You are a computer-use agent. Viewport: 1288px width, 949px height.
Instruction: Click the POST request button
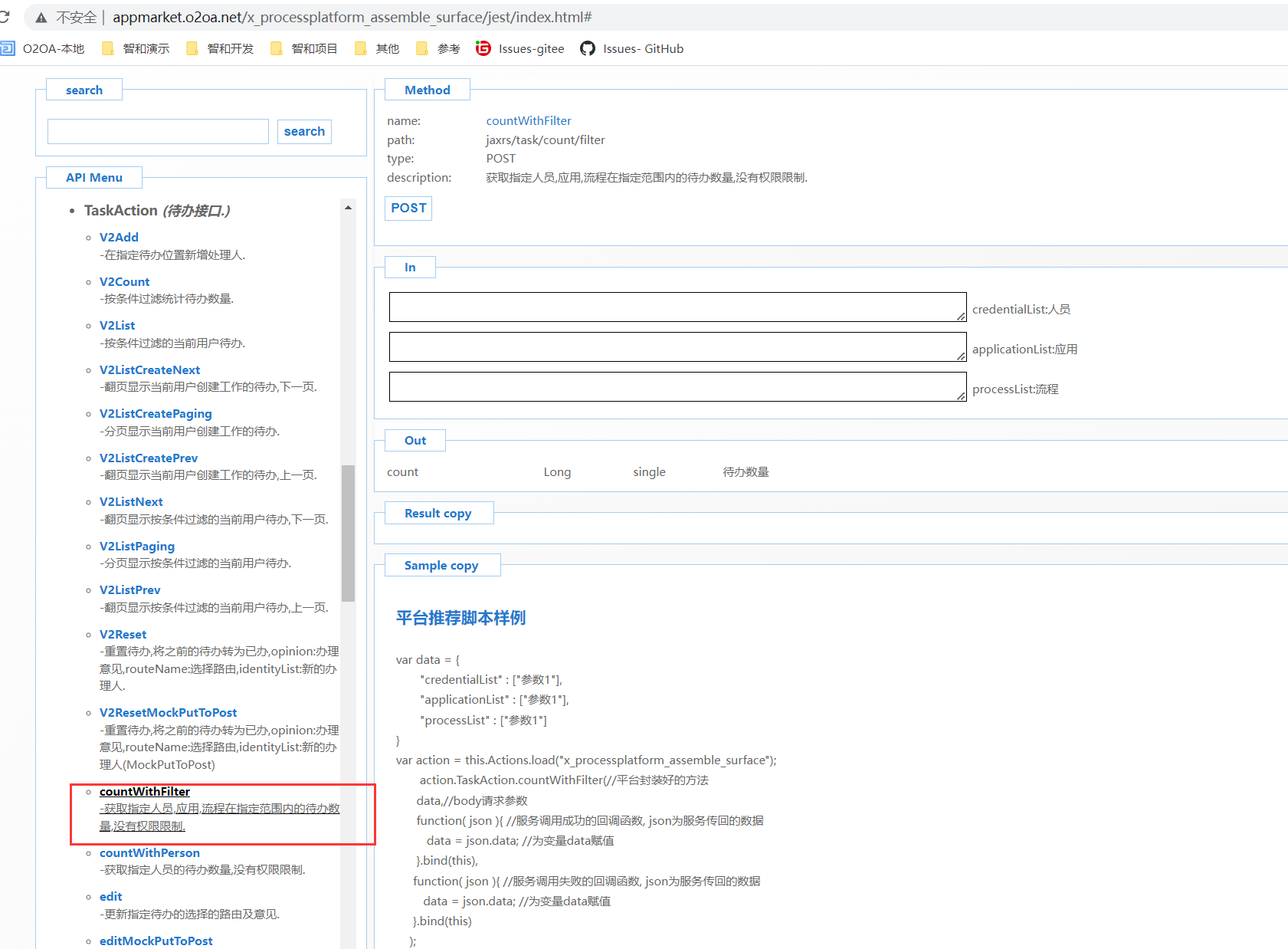(x=408, y=208)
